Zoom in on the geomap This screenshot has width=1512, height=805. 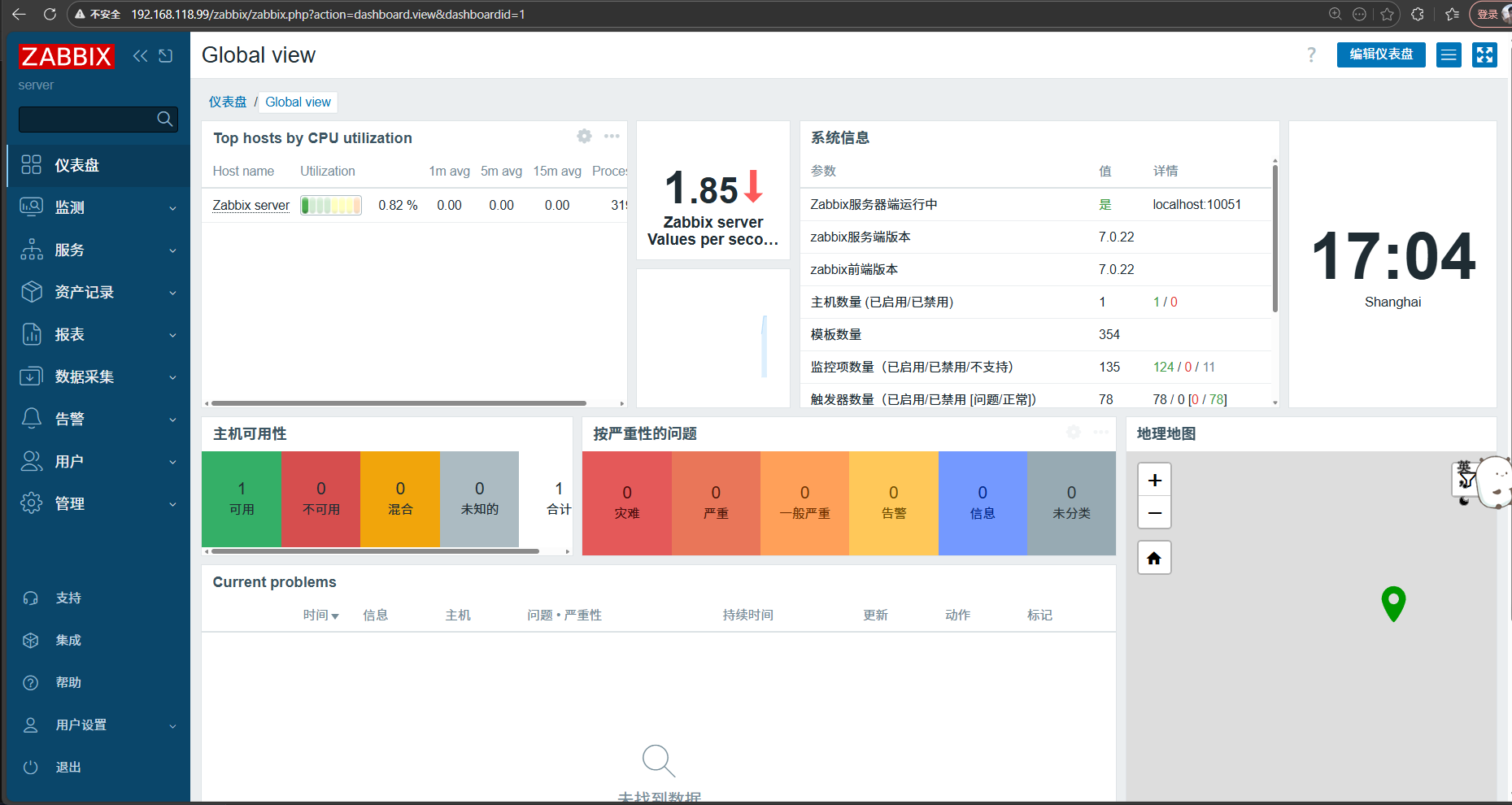coord(1154,480)
